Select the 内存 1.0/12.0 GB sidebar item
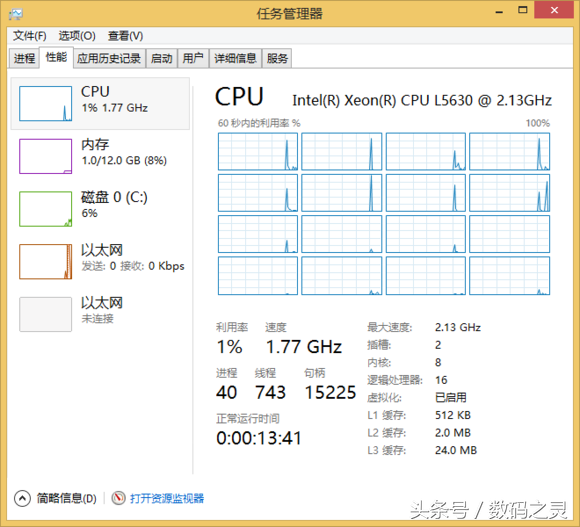 coord(100,156)
